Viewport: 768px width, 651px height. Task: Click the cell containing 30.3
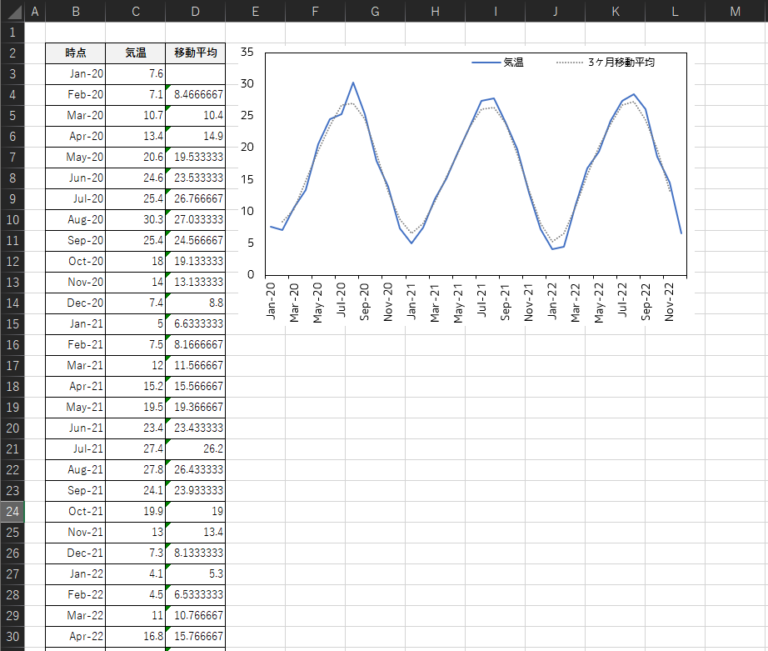point(135,219)
